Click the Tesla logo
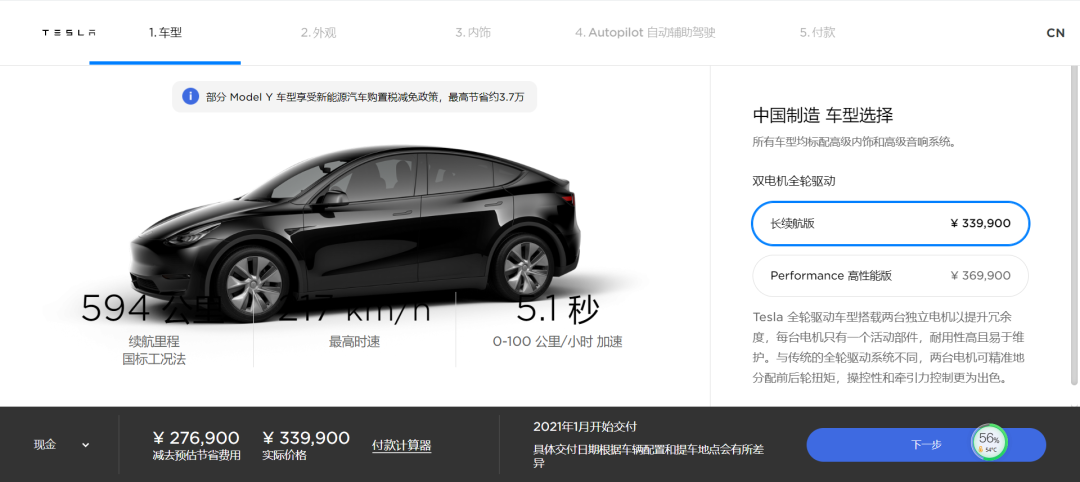 [x=69, y=32]
